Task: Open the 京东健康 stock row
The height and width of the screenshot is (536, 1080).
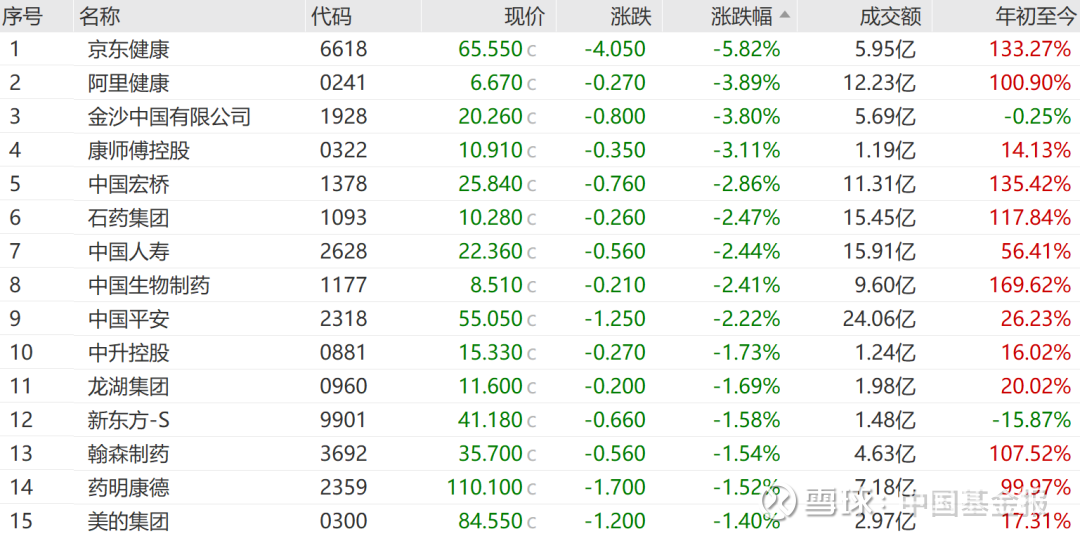Action: pos(128,49)
